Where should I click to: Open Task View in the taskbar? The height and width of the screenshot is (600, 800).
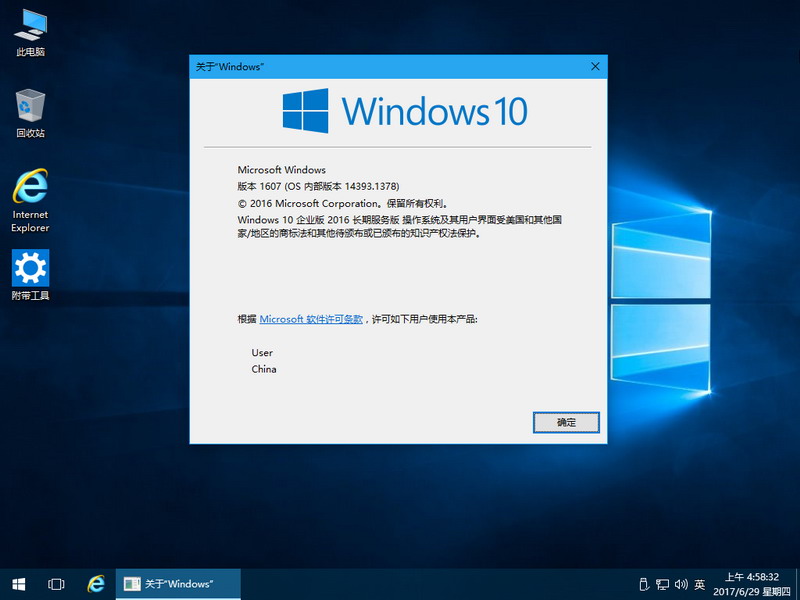click(x=56, y=584)
